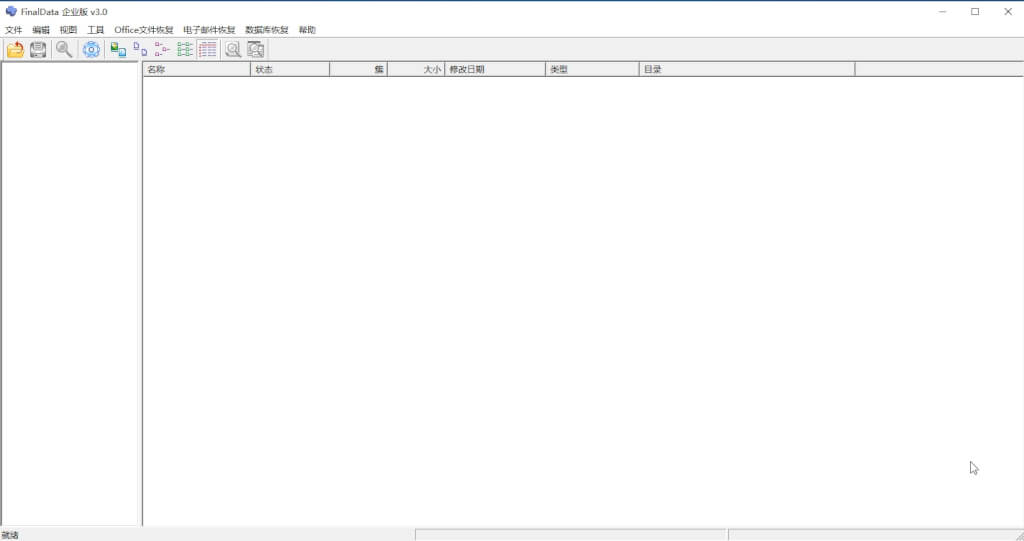
Task: Maximize the FinalData window
Action: point(975,11)
